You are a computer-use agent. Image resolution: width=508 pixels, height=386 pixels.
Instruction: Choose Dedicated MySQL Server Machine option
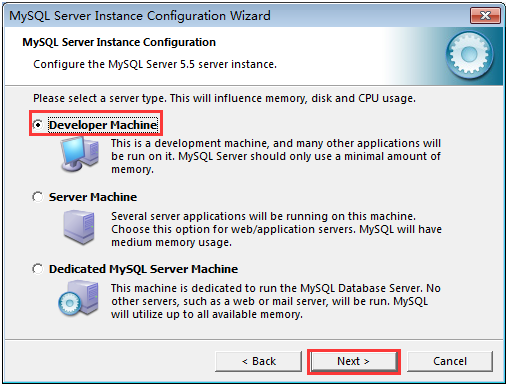coord(38,269)
